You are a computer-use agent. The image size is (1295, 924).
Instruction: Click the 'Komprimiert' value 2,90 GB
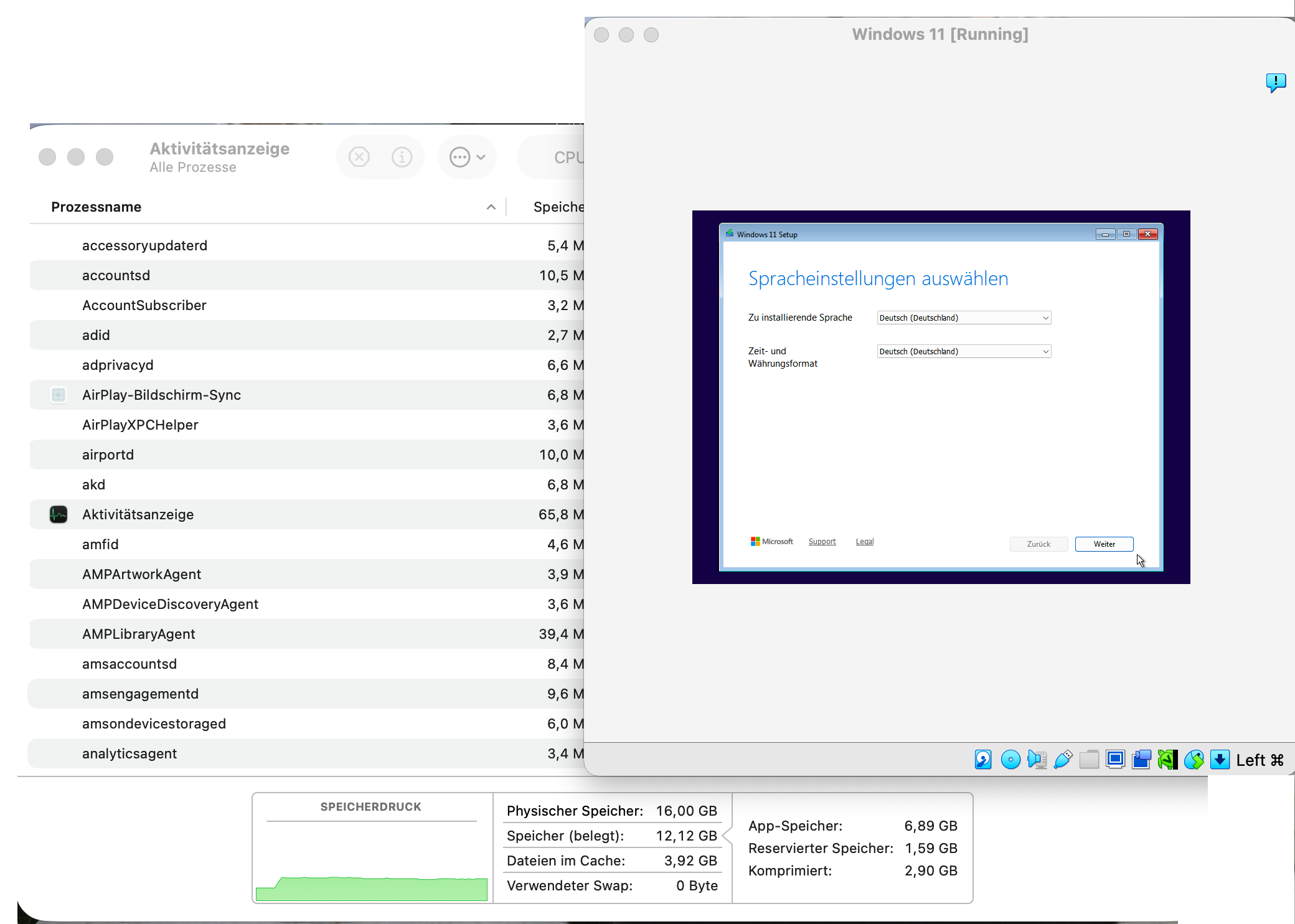click(931, 870)
